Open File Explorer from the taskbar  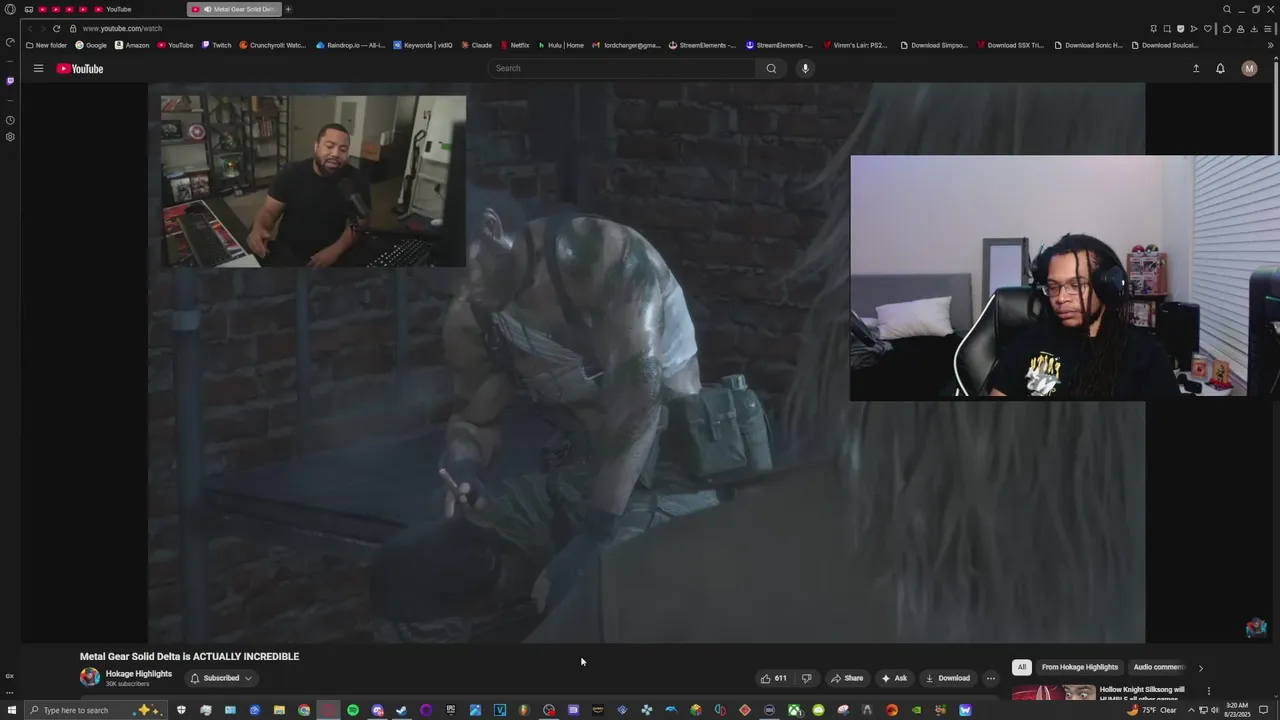pyautogui.click(x=279, y=710)
